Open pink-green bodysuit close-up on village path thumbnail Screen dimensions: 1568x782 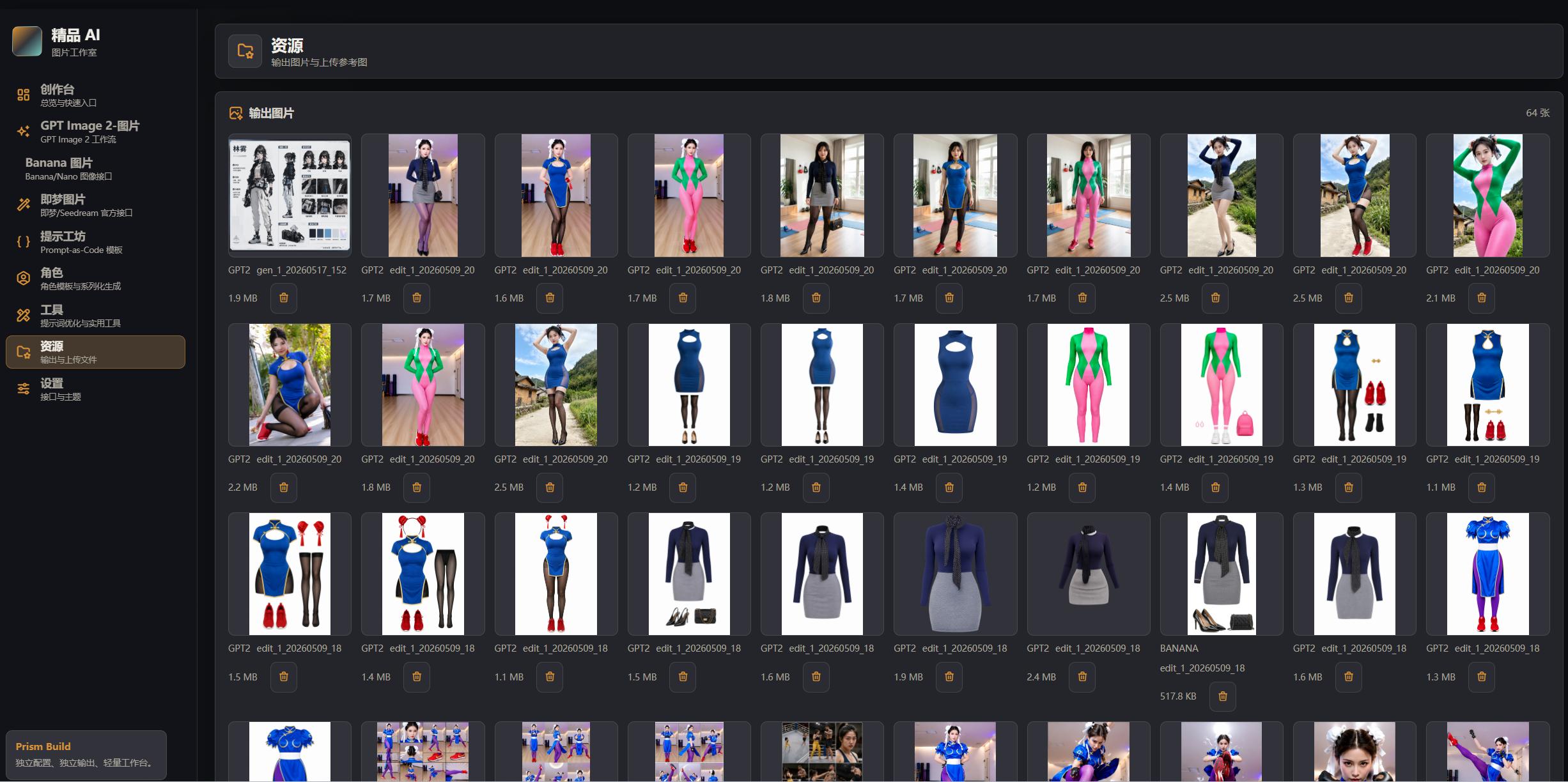point(1488,195)
